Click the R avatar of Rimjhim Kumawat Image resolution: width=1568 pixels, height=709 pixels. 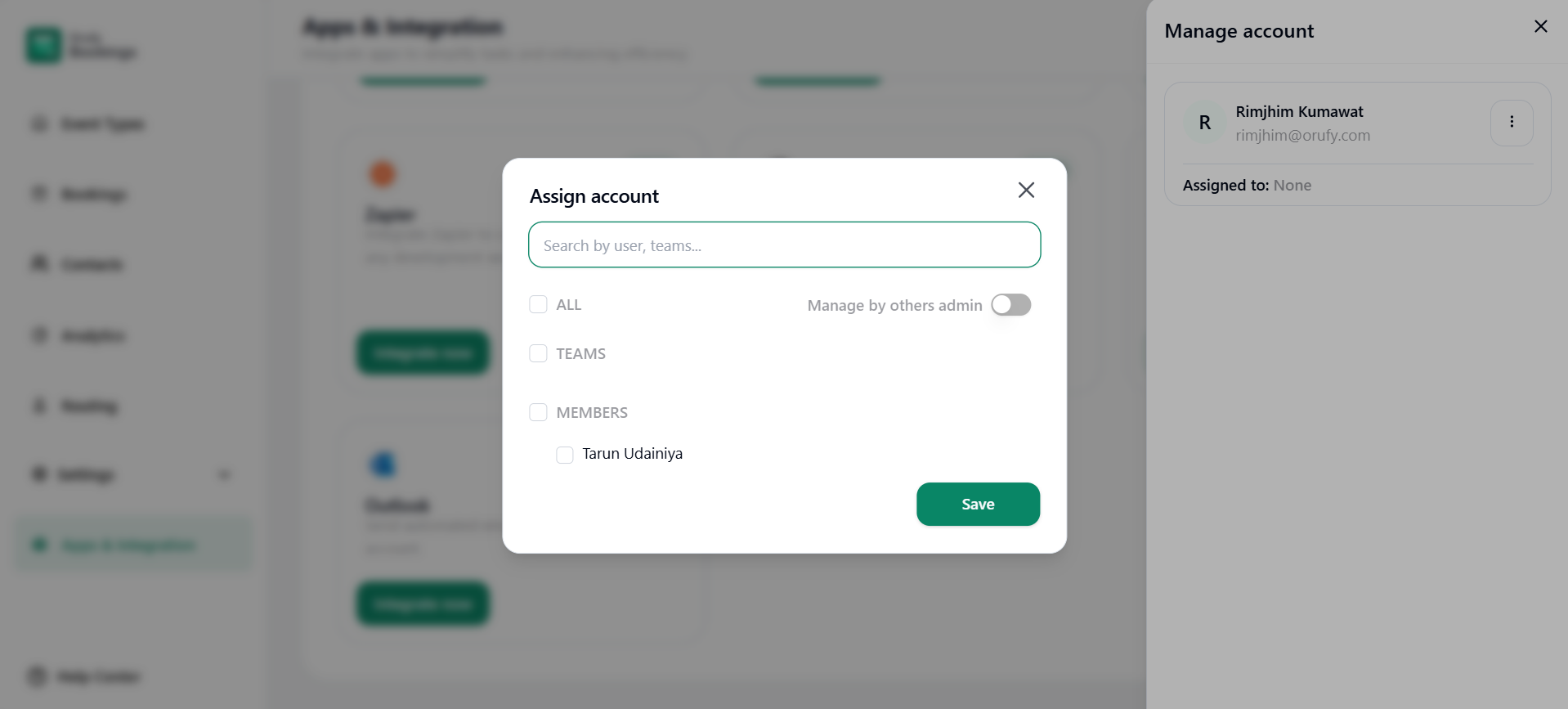[x=1204, y=123]
